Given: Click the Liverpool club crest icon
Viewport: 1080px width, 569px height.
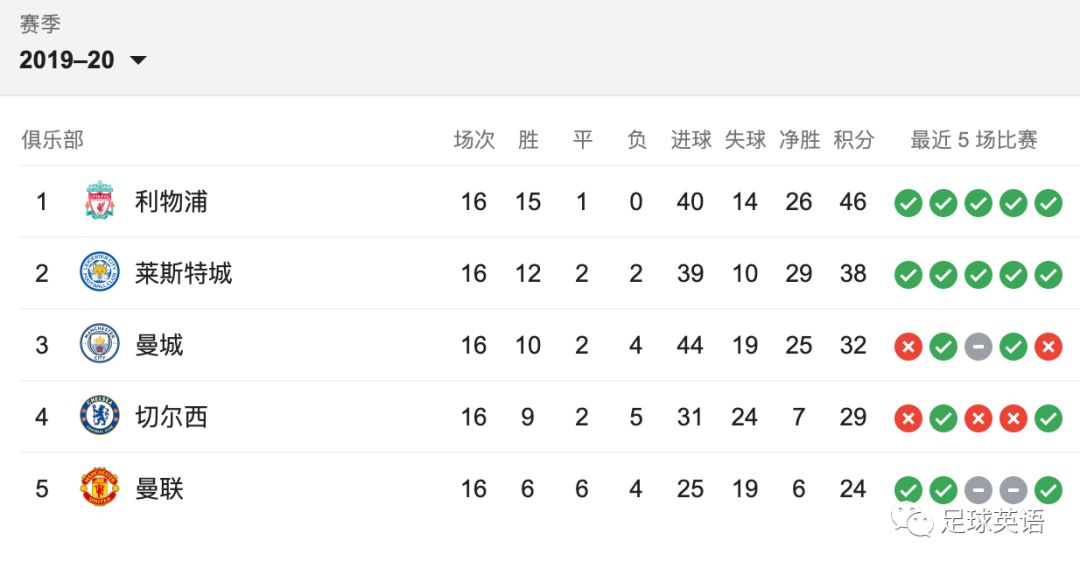Looking at the screenshot, I should 100,201.
